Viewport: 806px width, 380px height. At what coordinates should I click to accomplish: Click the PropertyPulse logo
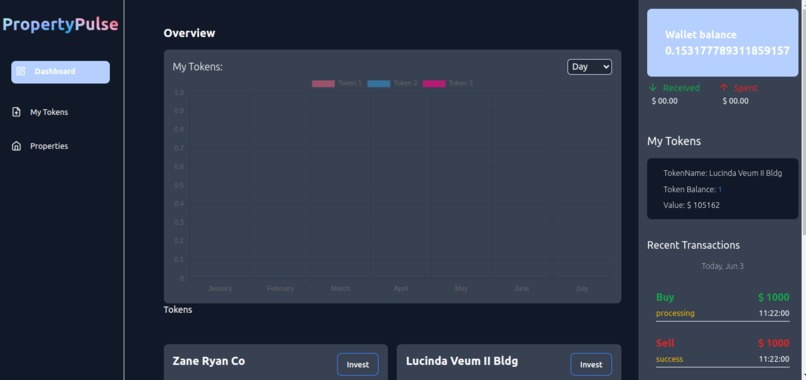(x=60, y=24)
